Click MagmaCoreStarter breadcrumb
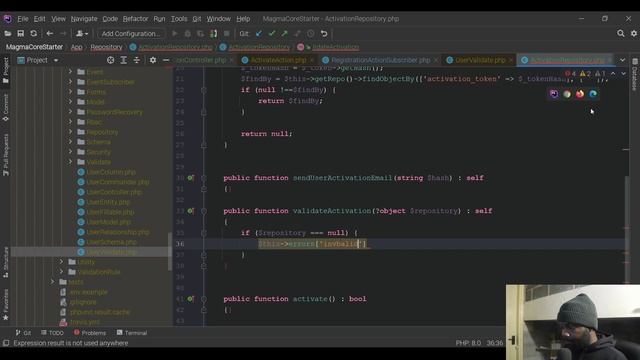Screen dimensions: 640x360 click(x=34, y=47)
